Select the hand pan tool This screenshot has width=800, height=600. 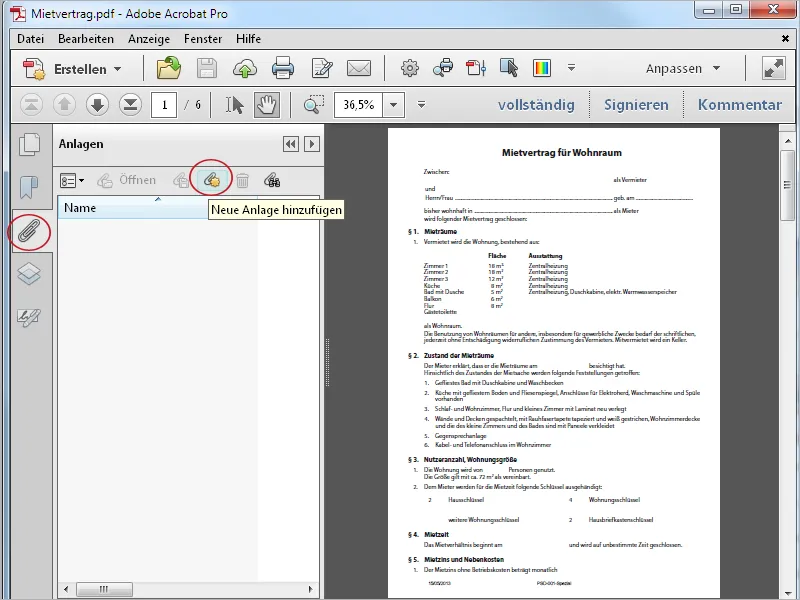(267, 105)
